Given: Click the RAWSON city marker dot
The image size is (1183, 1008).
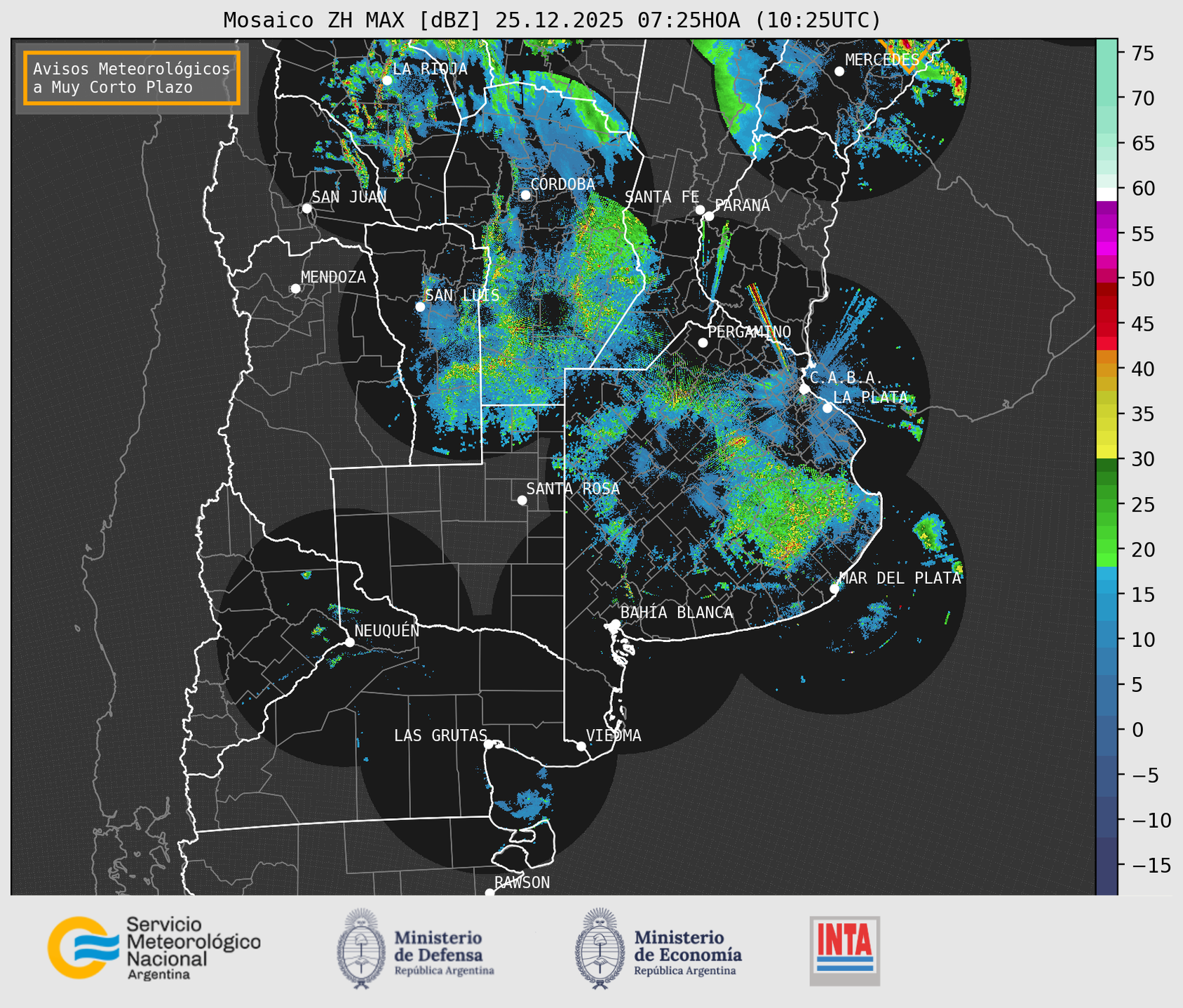Looking at the screenshot, I should (489, 892).
